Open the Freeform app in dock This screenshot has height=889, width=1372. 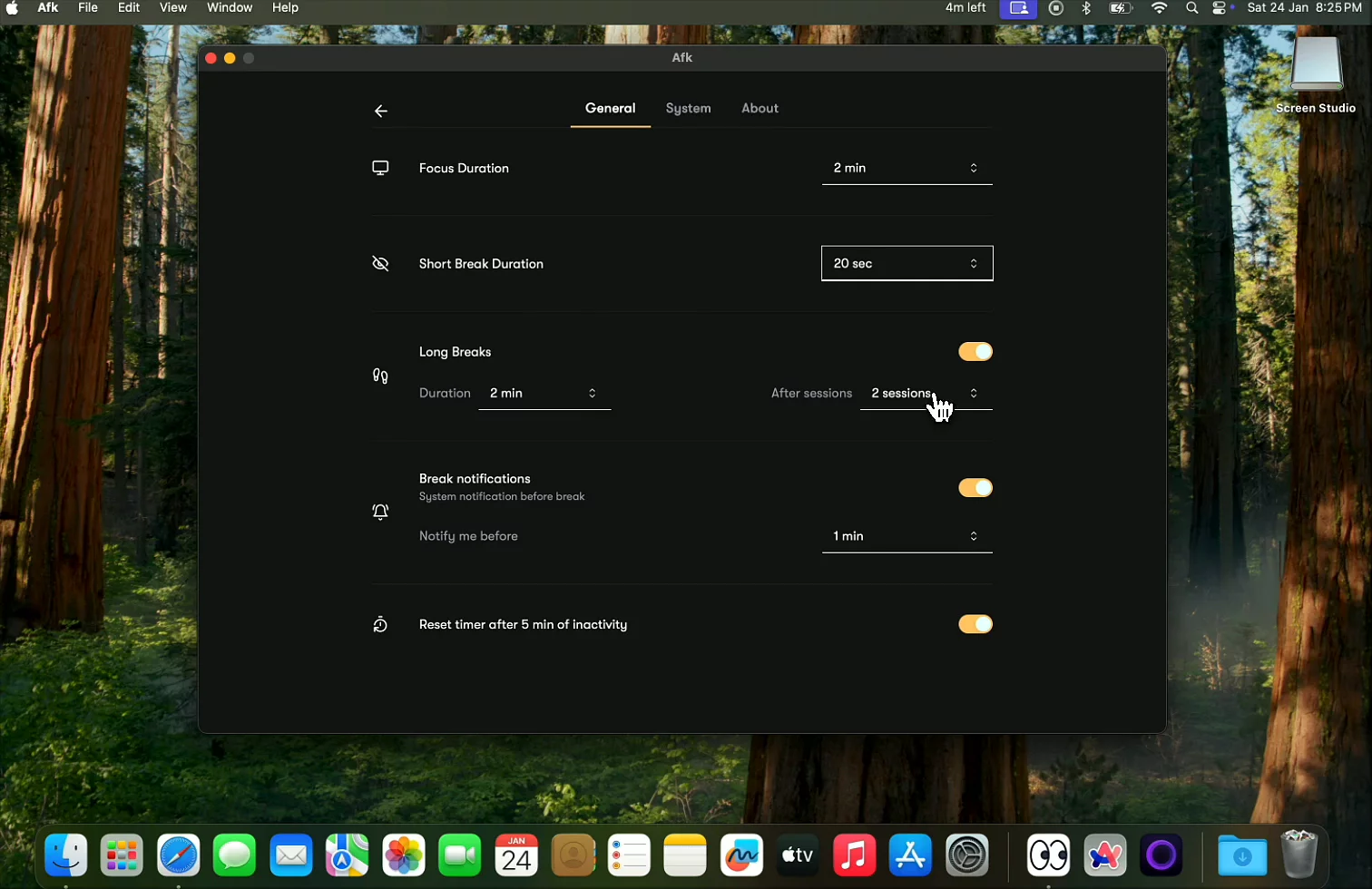click(x=741, y=855)
